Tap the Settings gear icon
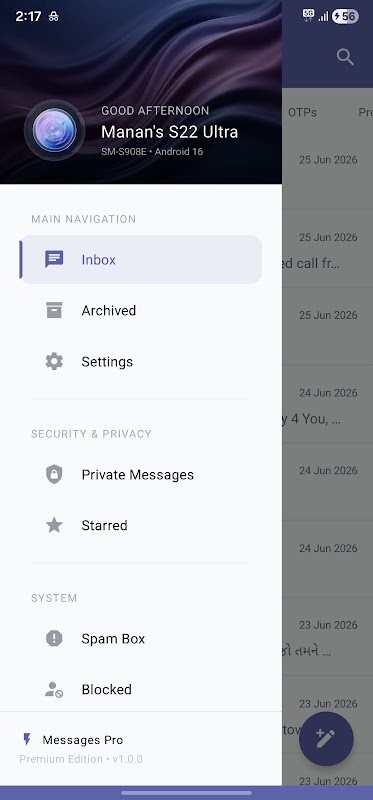This screenshot has height=800, width=373. (x=54, y=361)
